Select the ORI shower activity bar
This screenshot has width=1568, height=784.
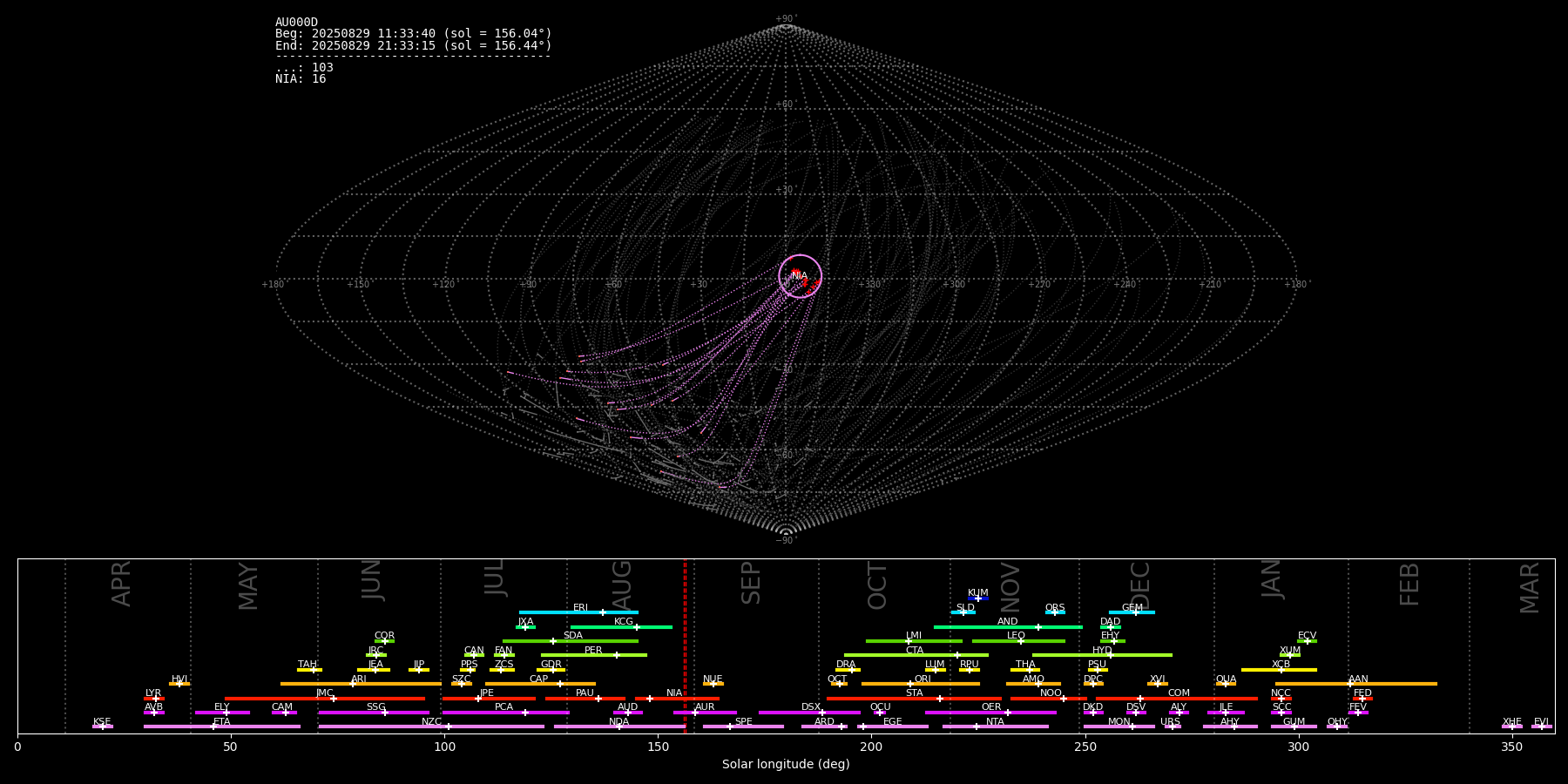tap(920, 684)
